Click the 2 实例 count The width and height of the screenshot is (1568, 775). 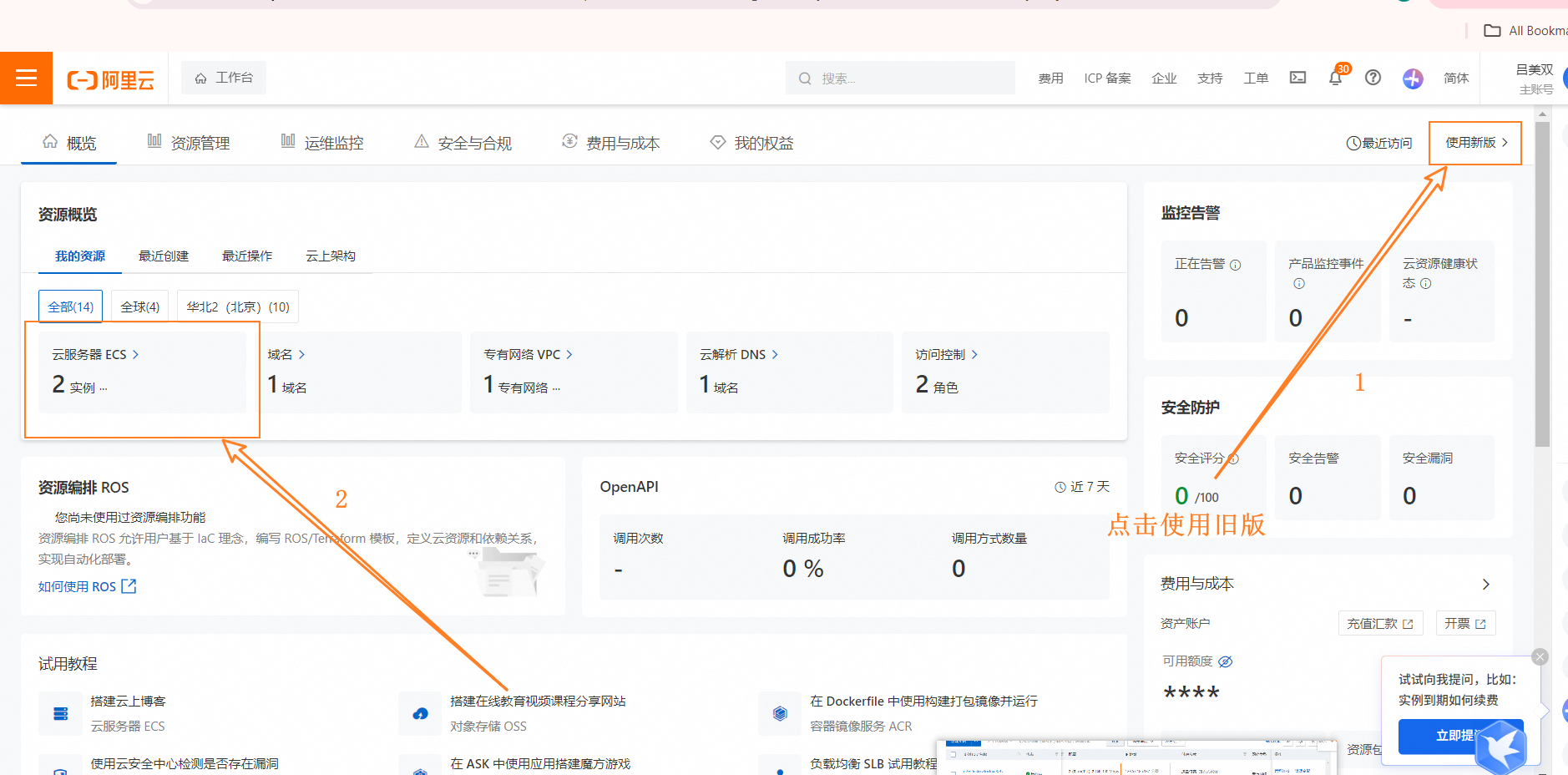point(73,385)
